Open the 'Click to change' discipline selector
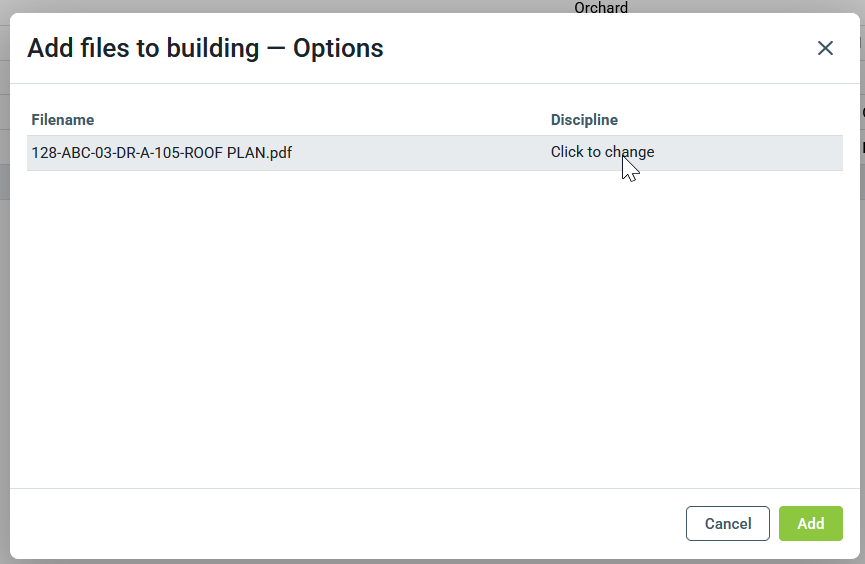The image size is (865, 564). [x=602, y=153]
